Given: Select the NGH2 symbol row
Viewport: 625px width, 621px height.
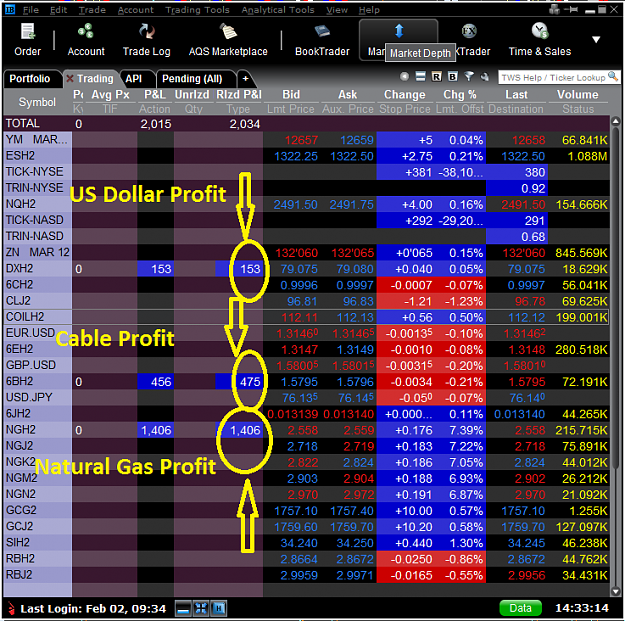Looking at the screenshot, I should 306,430.
